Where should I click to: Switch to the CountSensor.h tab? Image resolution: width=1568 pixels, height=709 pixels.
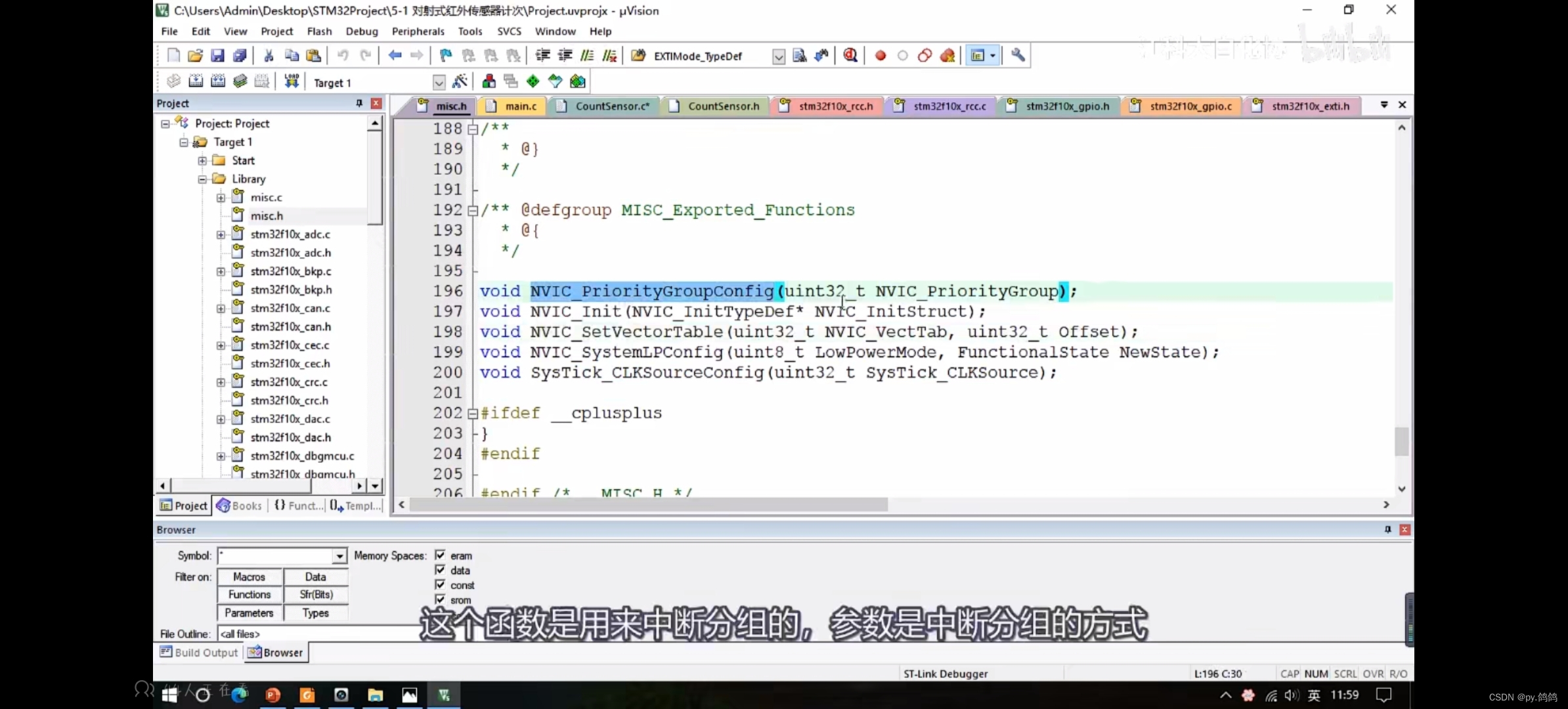[716, 106]
